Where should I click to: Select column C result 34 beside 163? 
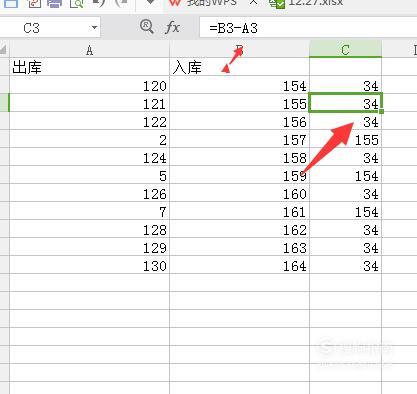click(x=345, y=247)
